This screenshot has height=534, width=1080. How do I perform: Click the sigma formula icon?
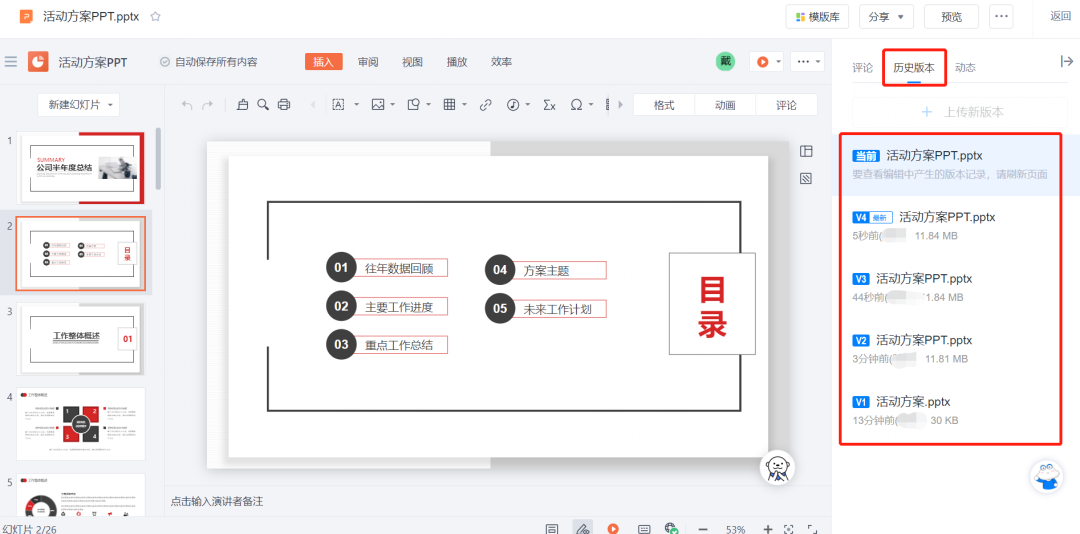[x=549, y=105]
